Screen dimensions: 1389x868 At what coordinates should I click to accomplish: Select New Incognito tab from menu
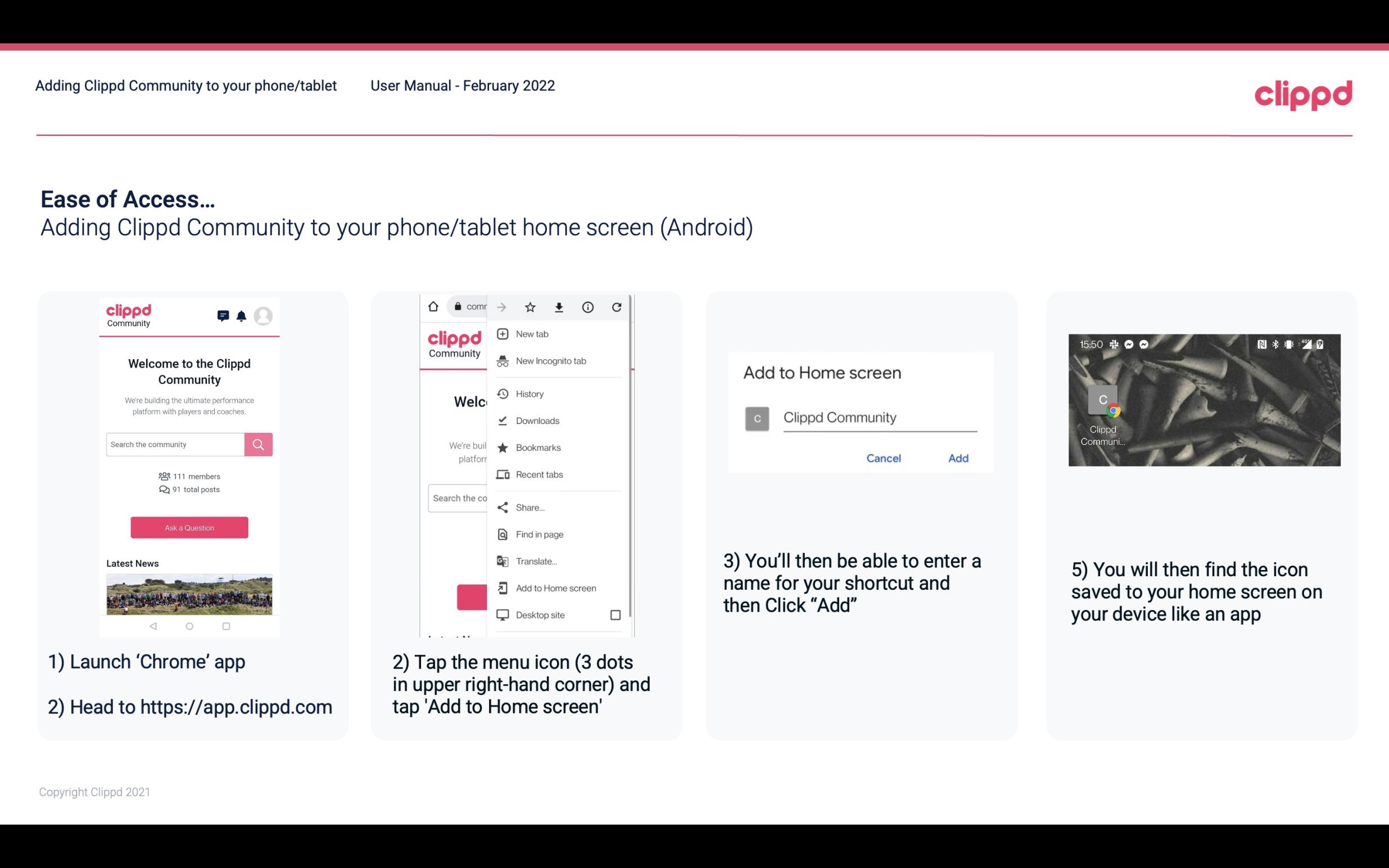pyautogui.click(x=552, y=361)
